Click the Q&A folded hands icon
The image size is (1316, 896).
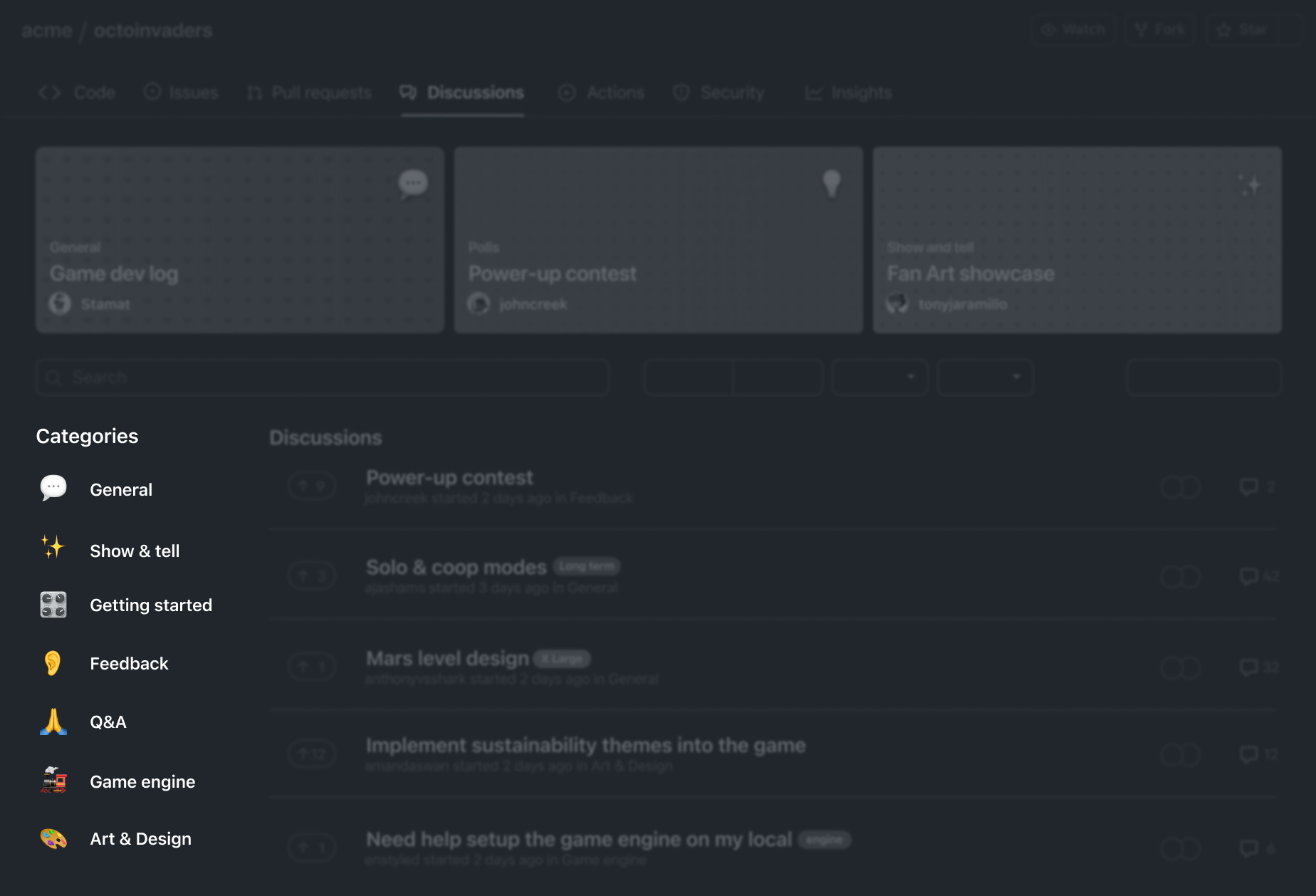(x=53, y=722)
